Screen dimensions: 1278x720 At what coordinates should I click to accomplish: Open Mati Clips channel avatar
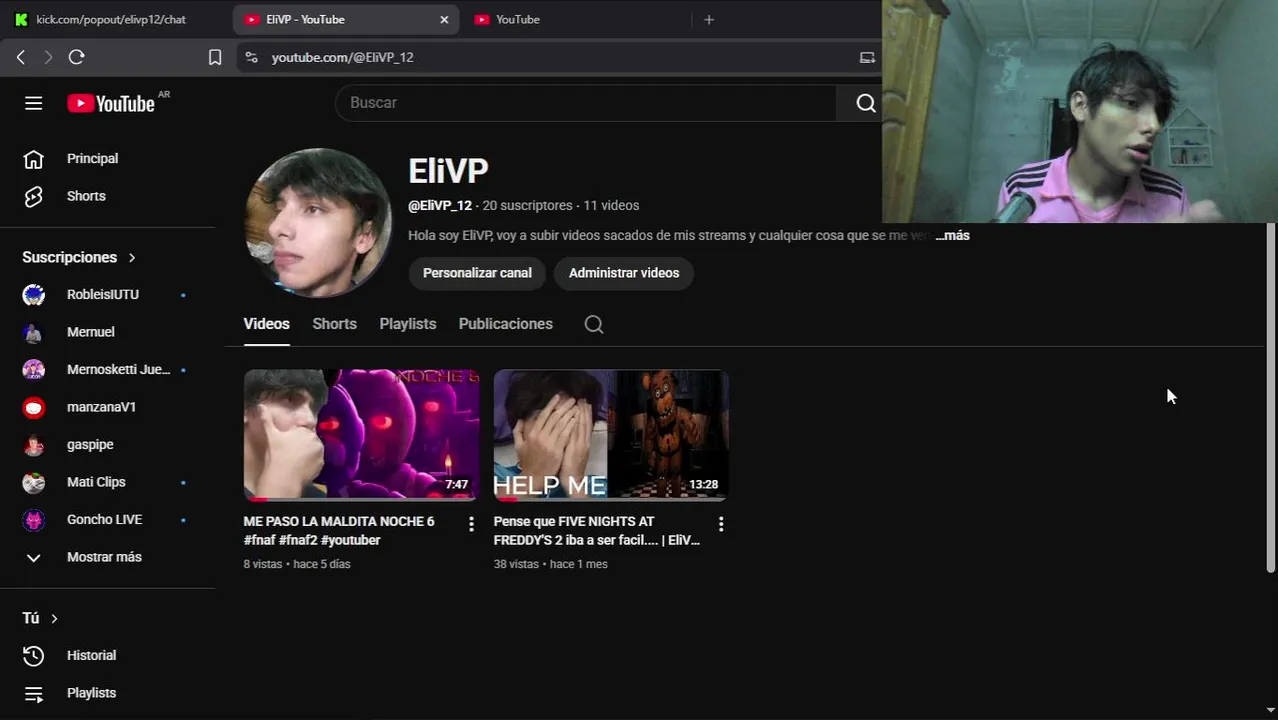coord(34,482)
